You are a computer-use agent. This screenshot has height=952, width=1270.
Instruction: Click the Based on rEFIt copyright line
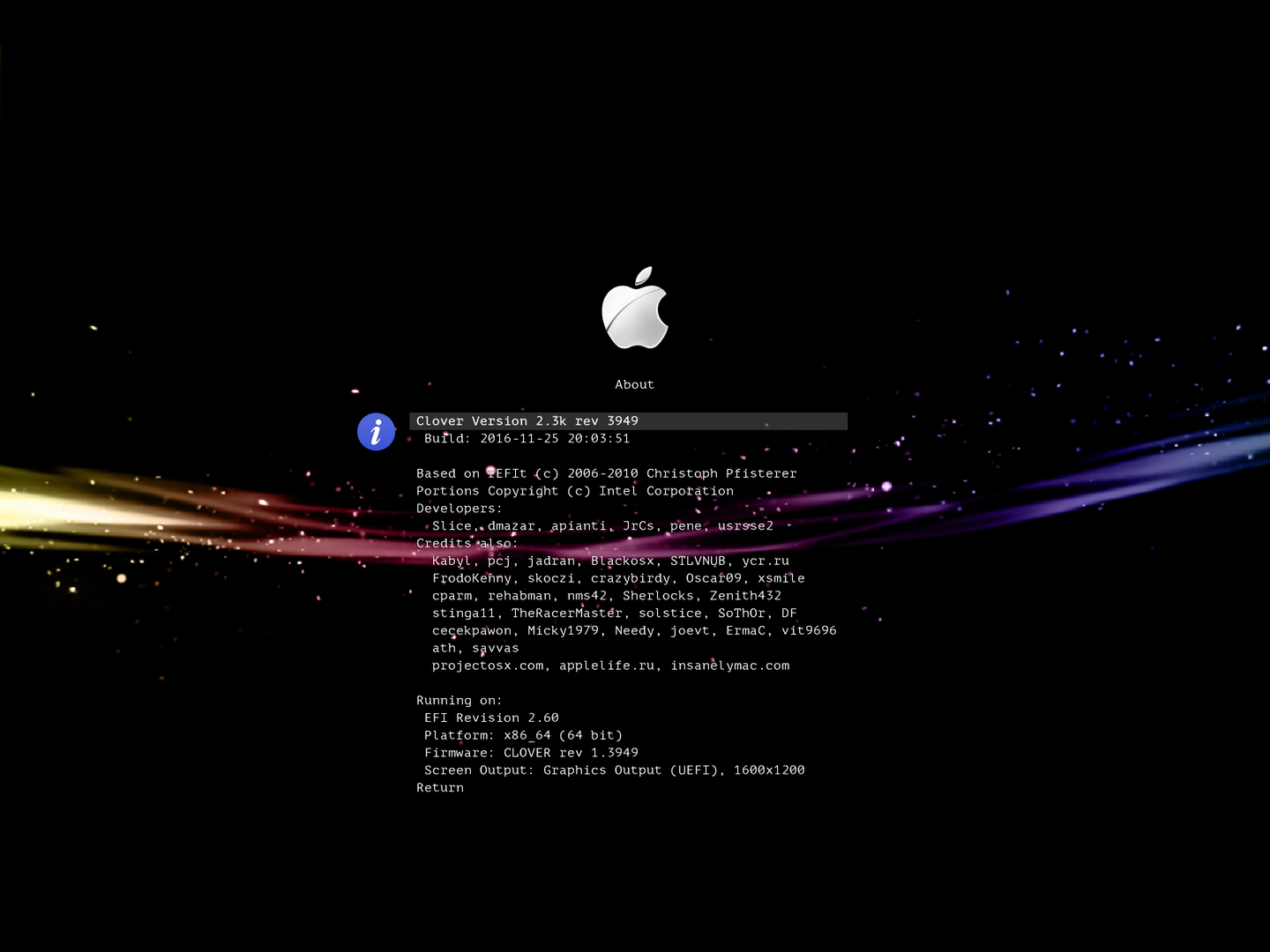coord(607,474)
